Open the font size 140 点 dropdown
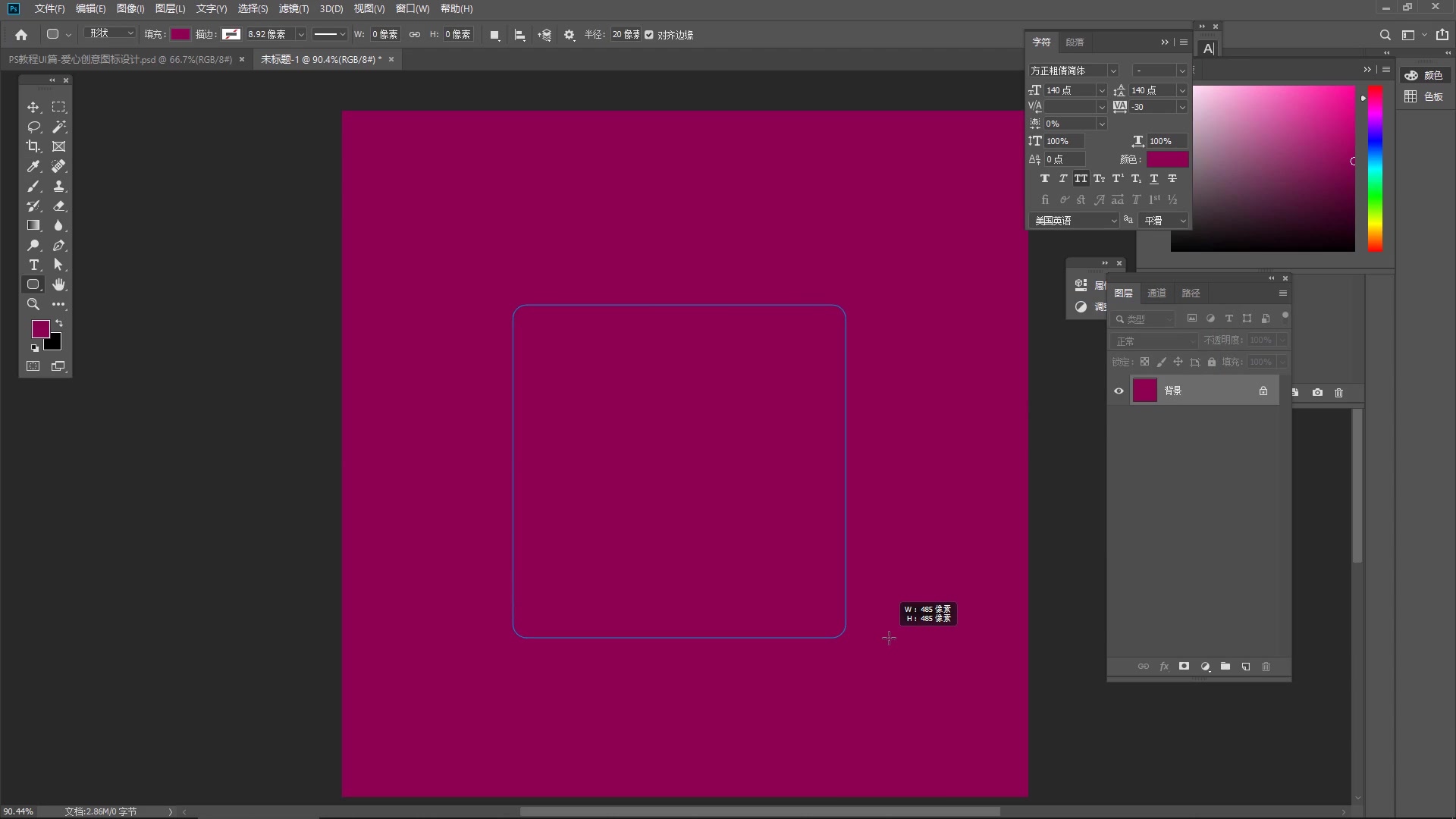 (x=1102, y=91)
